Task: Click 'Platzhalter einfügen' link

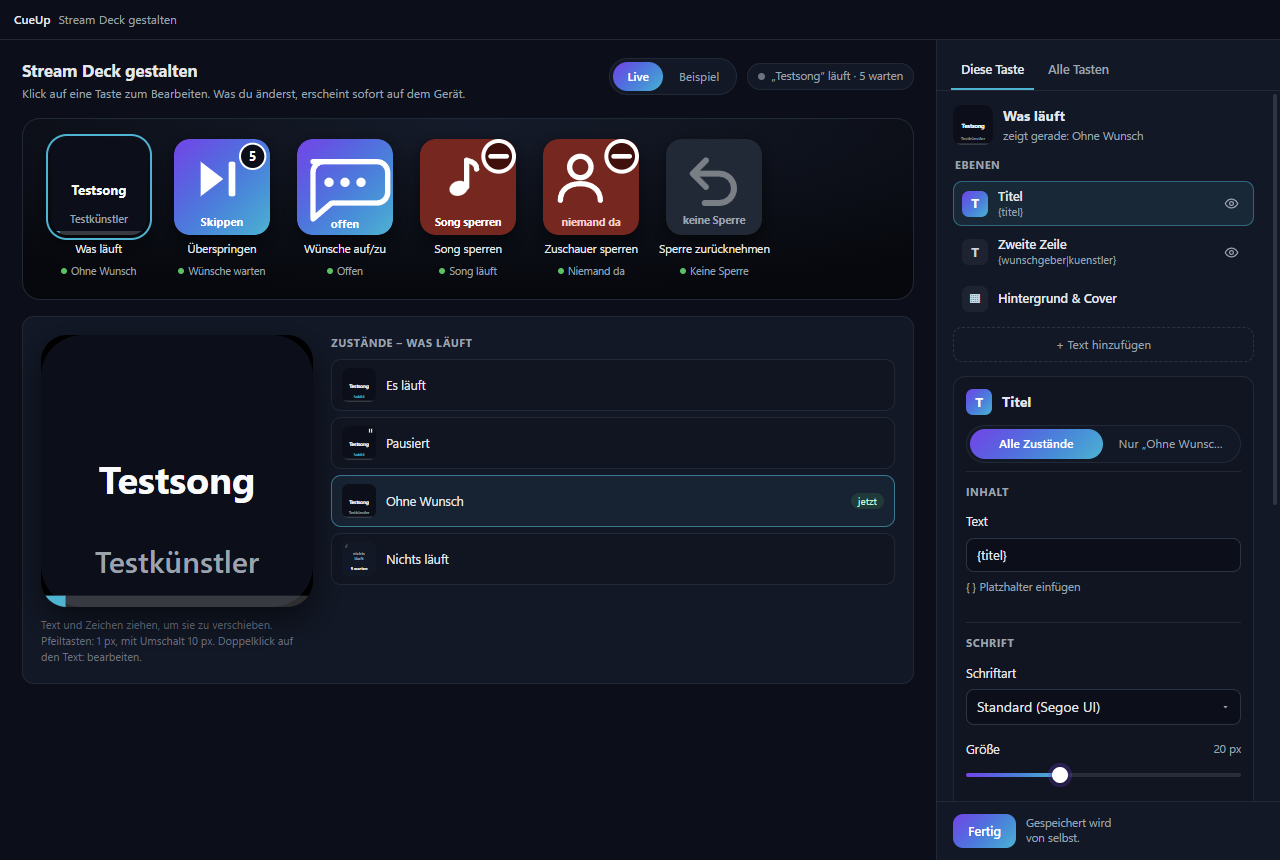Action: pyautogui.click(x=1023, y=587)
